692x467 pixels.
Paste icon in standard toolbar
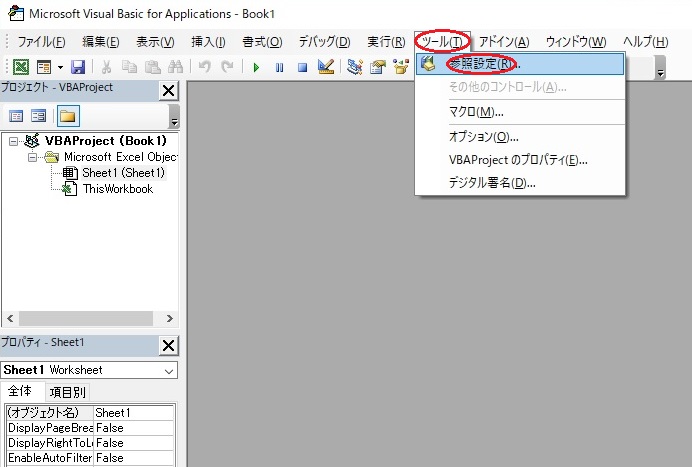[x=153, y=67]
